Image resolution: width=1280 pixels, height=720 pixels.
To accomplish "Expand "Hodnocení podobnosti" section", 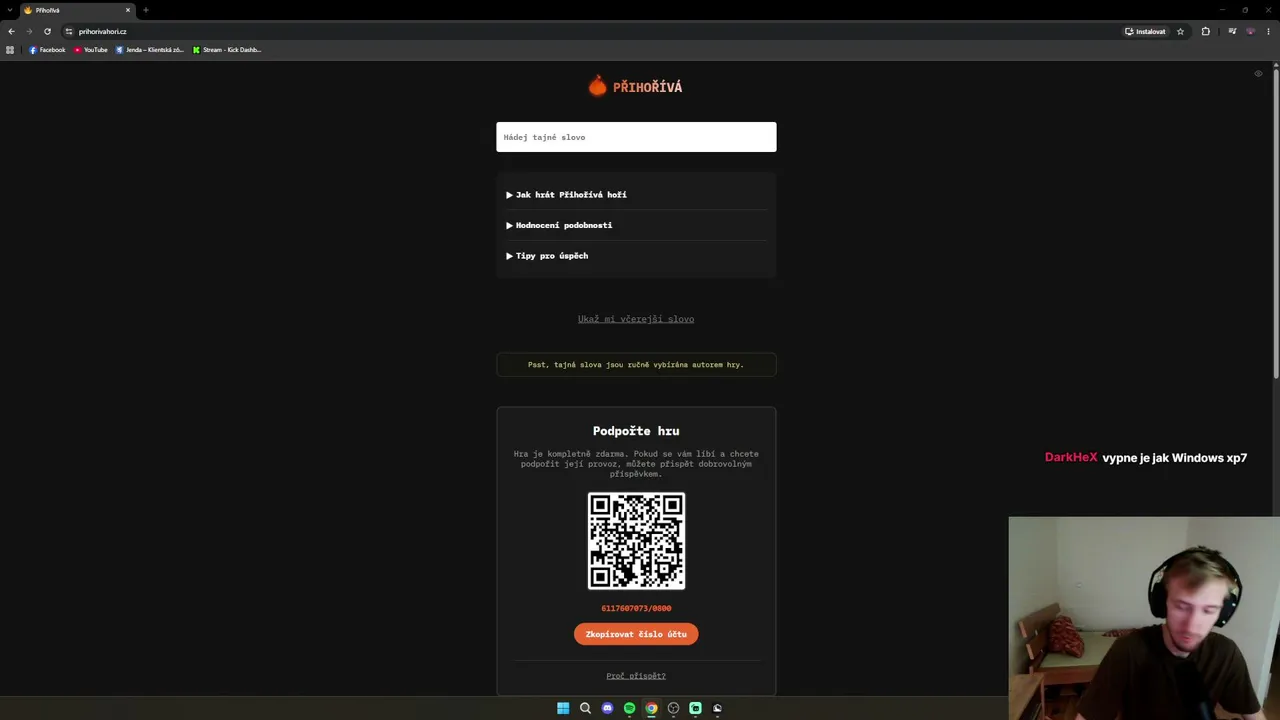I will click(x=559, y=225).
